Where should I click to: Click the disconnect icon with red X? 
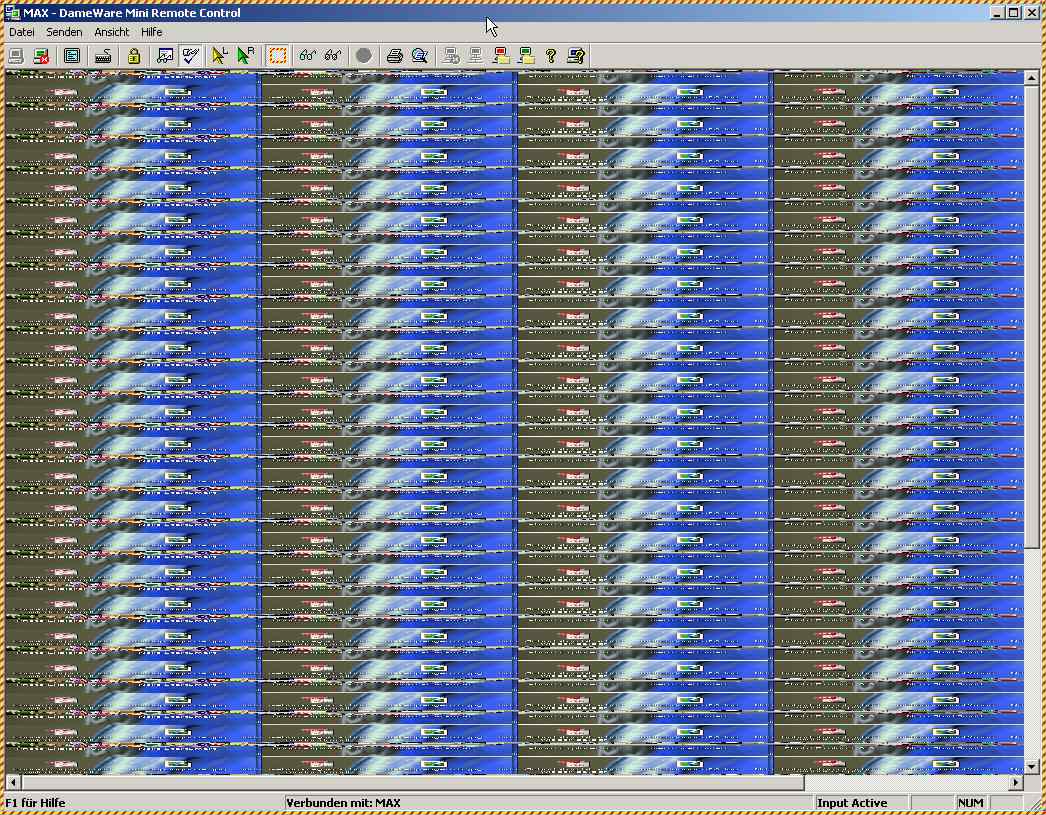[41, 56]
